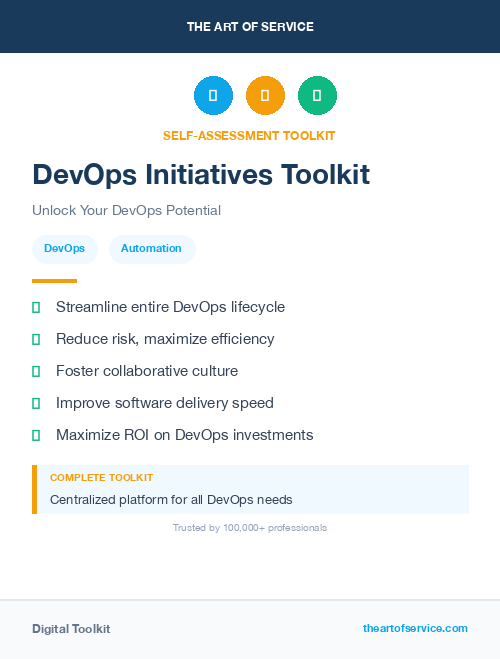Click bullet icon beside Reduce risk, maximize efficiency

click(x=36, y=340)
